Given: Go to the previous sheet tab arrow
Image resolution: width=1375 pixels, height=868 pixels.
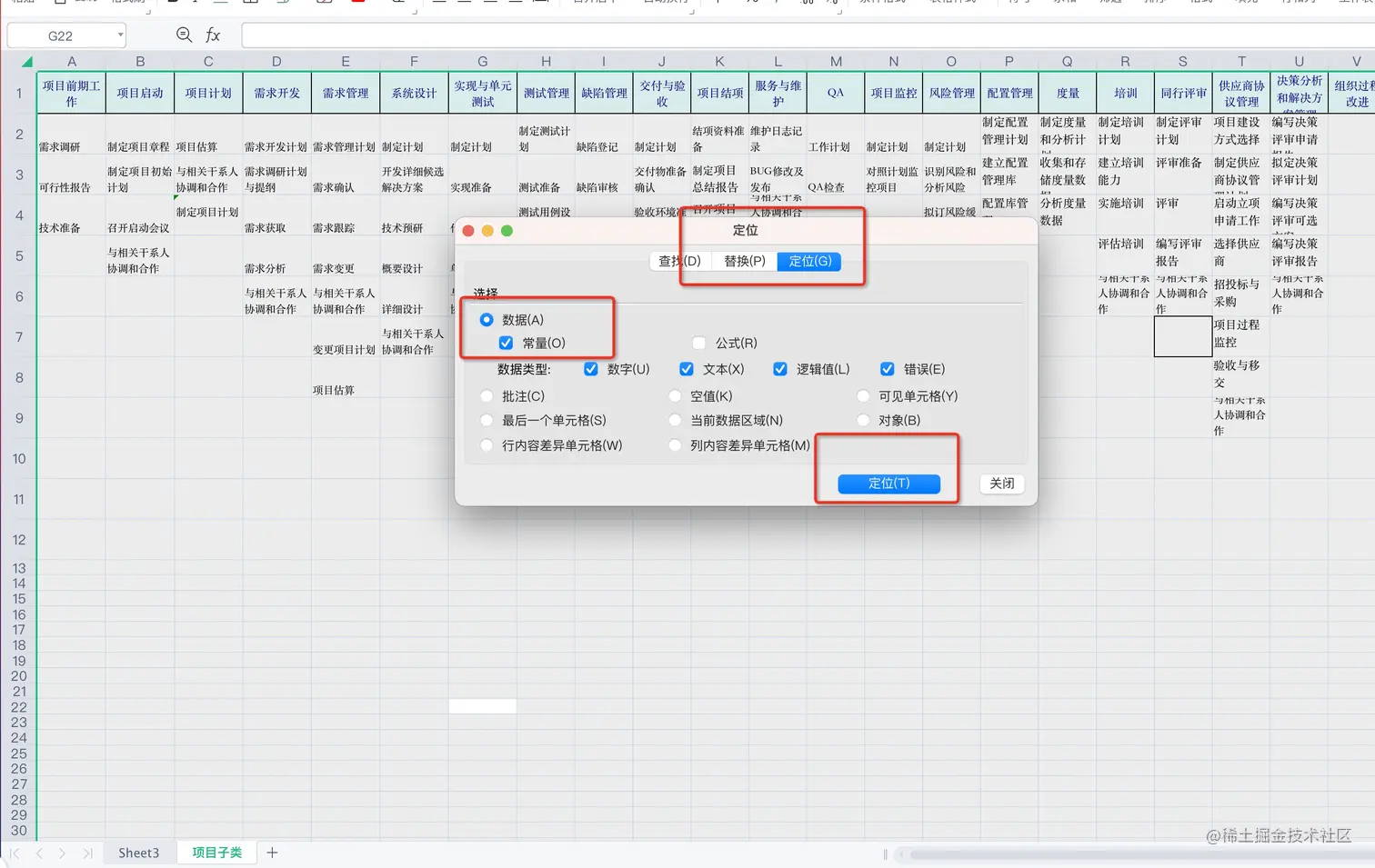Looking at the screenshot, I should coord(39,853).
